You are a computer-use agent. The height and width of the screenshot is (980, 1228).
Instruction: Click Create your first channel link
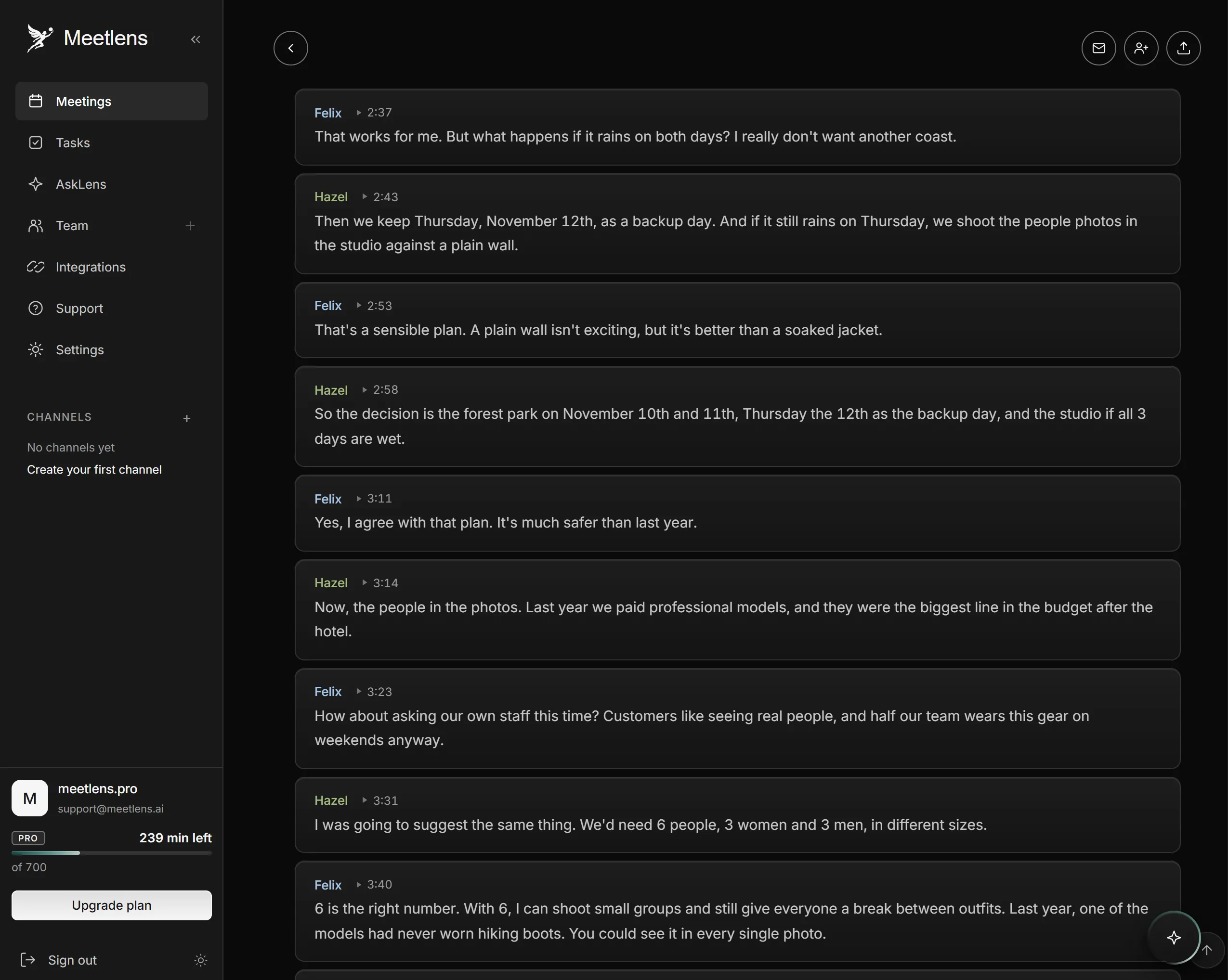tap(94, 470)
